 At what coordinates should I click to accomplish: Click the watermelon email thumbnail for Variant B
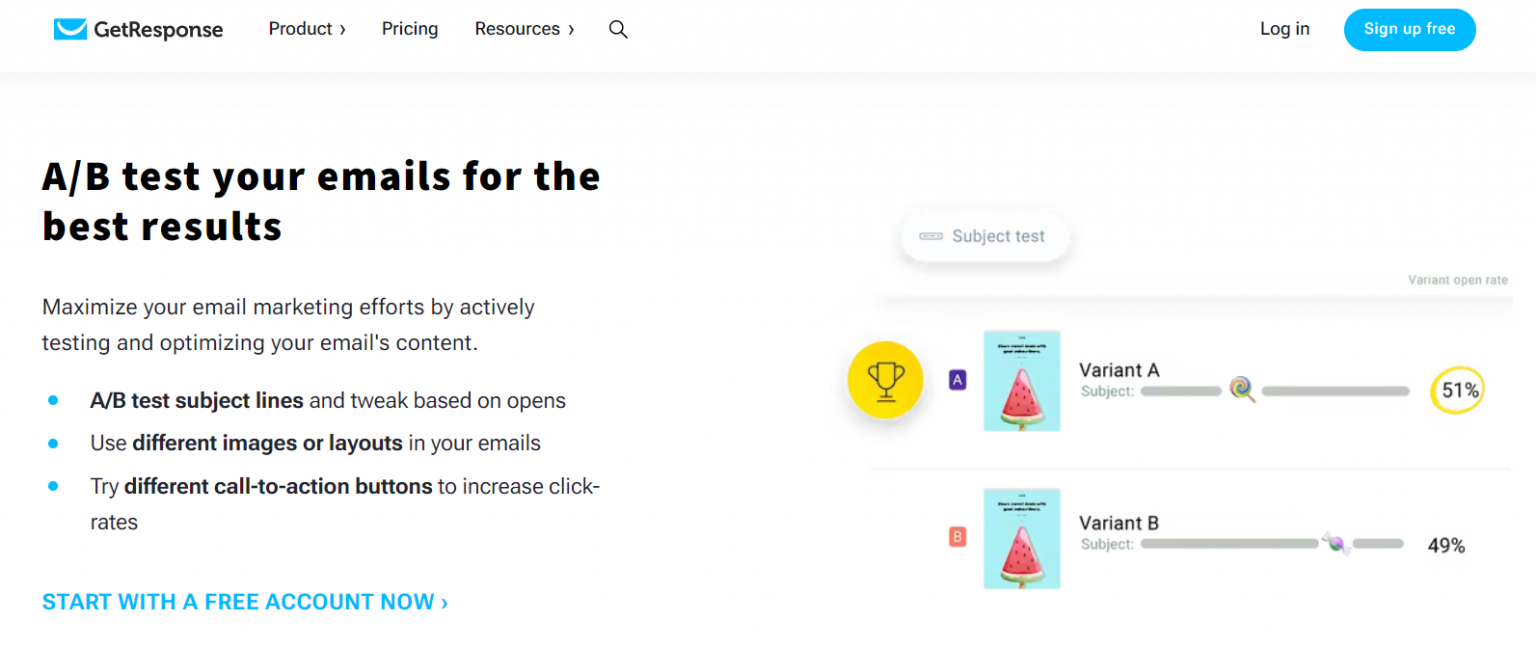pyautogui.click(x=1022, y=538)
